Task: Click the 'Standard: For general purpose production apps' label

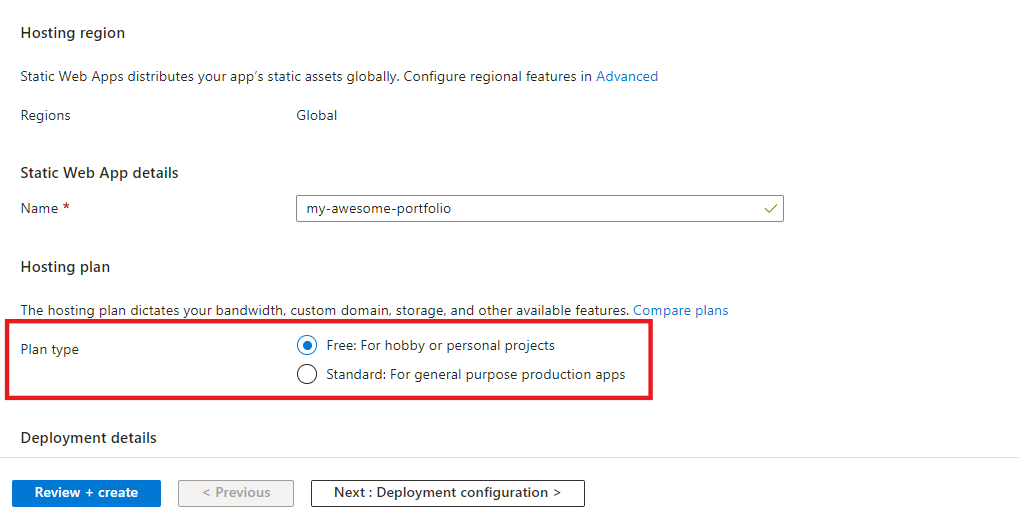Action: 475,375
